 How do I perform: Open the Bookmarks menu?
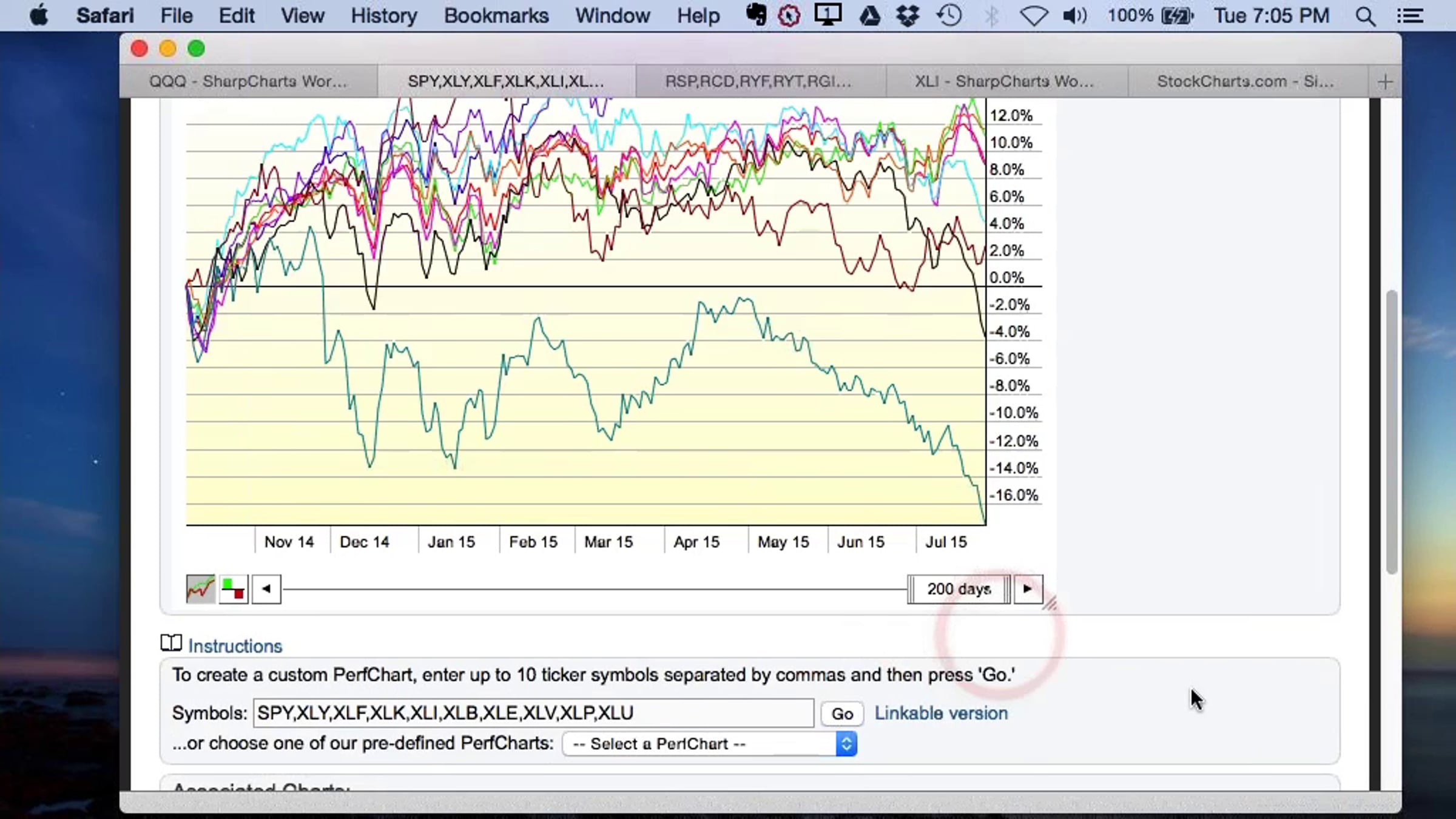coord(496,16)
